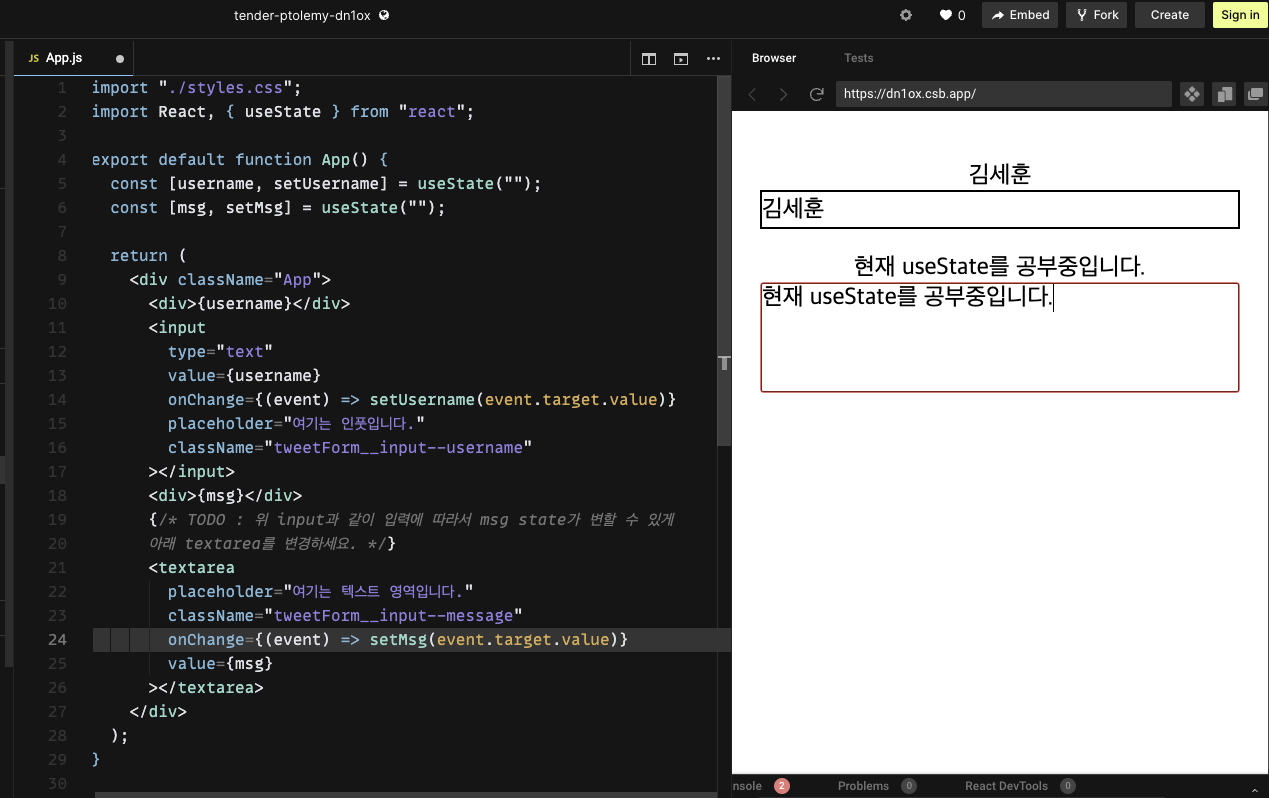The image size is (1269, 798).
Task: Go back in the preview browser
Action: [753, 94]
